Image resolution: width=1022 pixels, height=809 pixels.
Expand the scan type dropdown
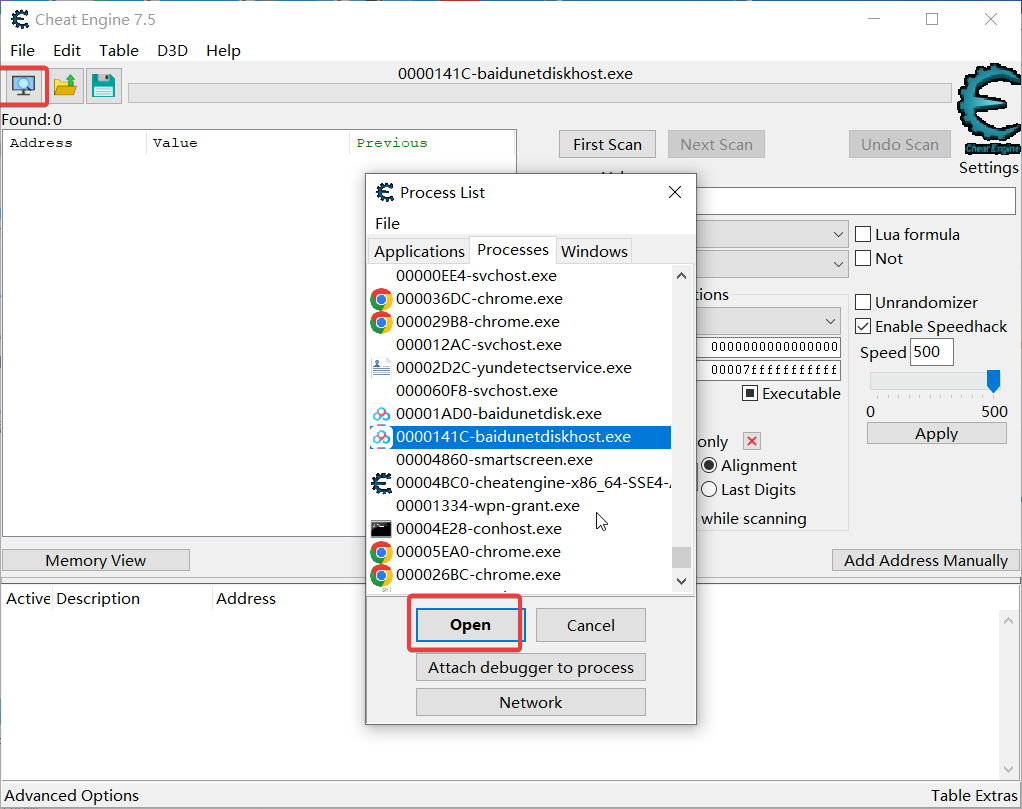tap(838, 234)
